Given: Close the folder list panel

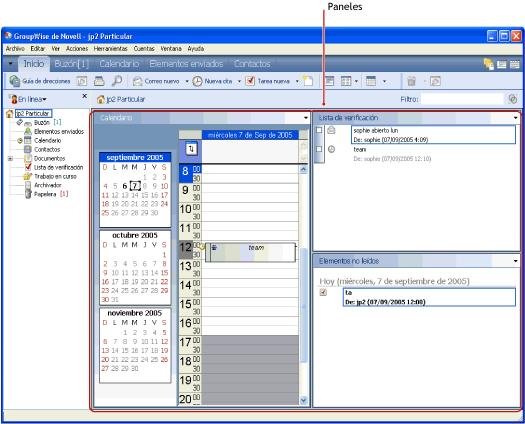Looking at the screenshot, I should pyautogui.click(x=85, y=96).
